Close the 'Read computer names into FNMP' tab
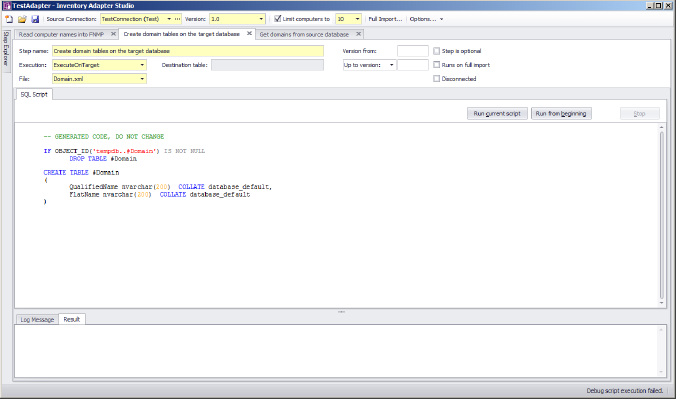Image resolution: width=676 pixels, height=400 pixels. [x=114, y=34]
